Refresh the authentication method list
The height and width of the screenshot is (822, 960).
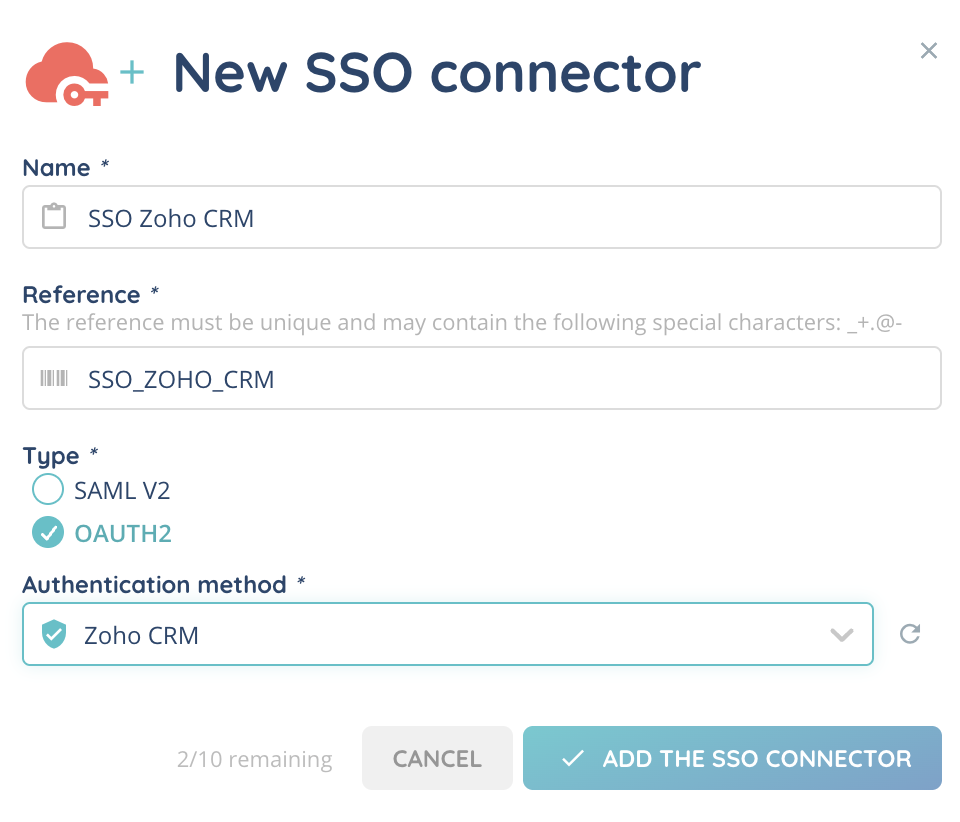(x=909, y=634)
